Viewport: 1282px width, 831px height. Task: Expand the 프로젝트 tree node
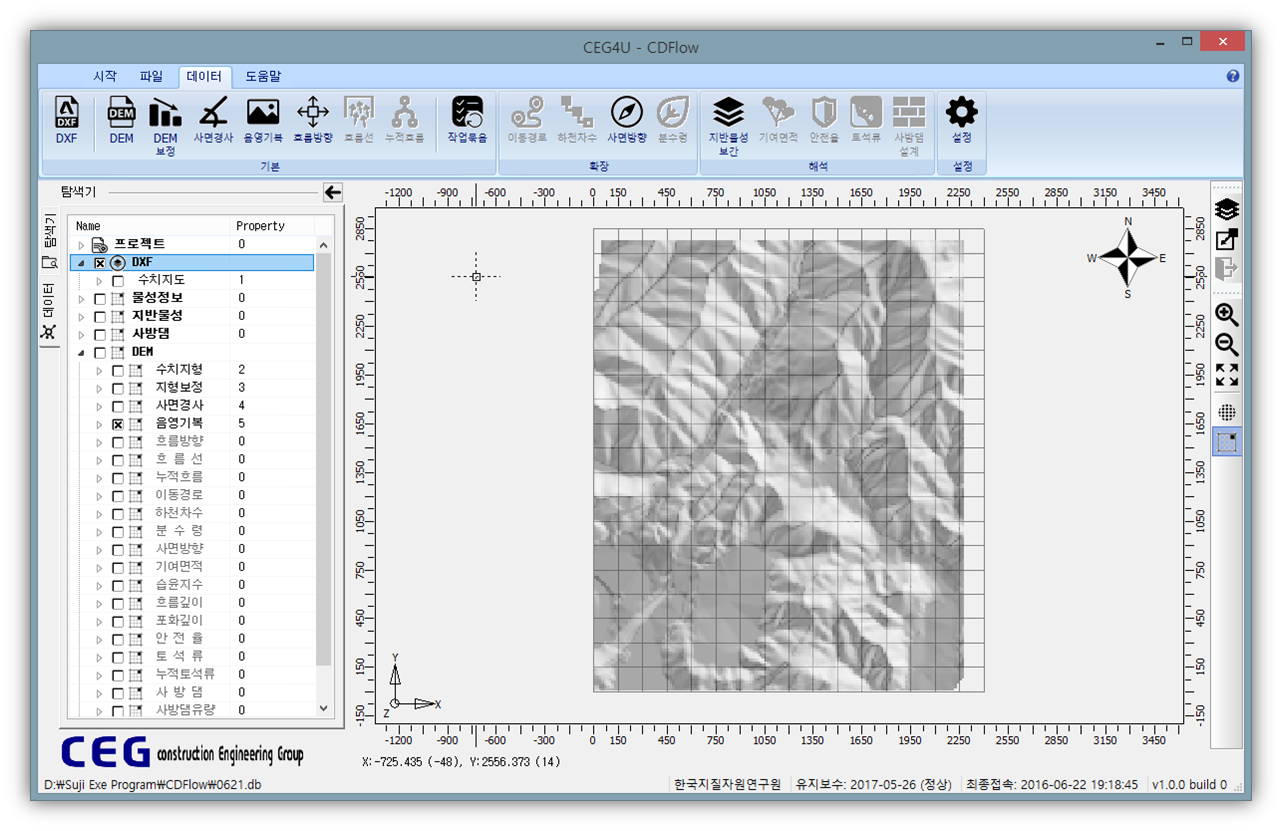81,245
